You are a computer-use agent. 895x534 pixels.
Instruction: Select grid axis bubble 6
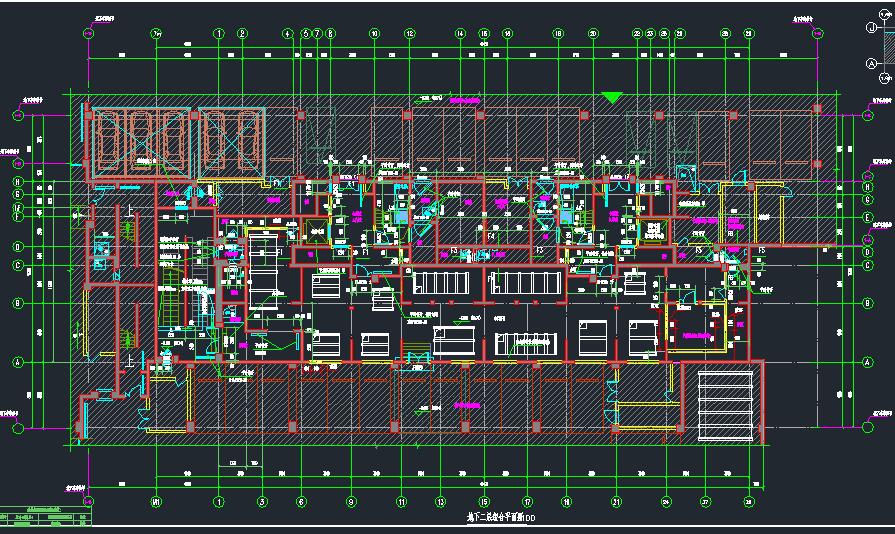click(x=301, y=501)
